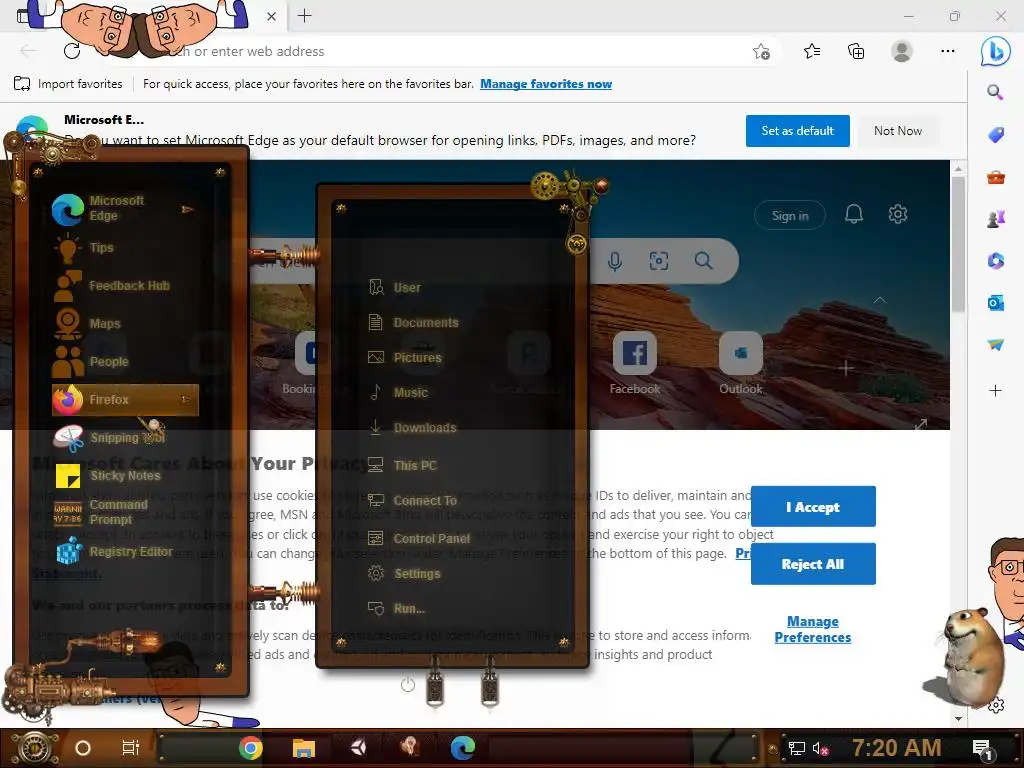The width and height of the screenshot is (1024, 768).
Task: Click Import favorites
Action: pos(68,84)
